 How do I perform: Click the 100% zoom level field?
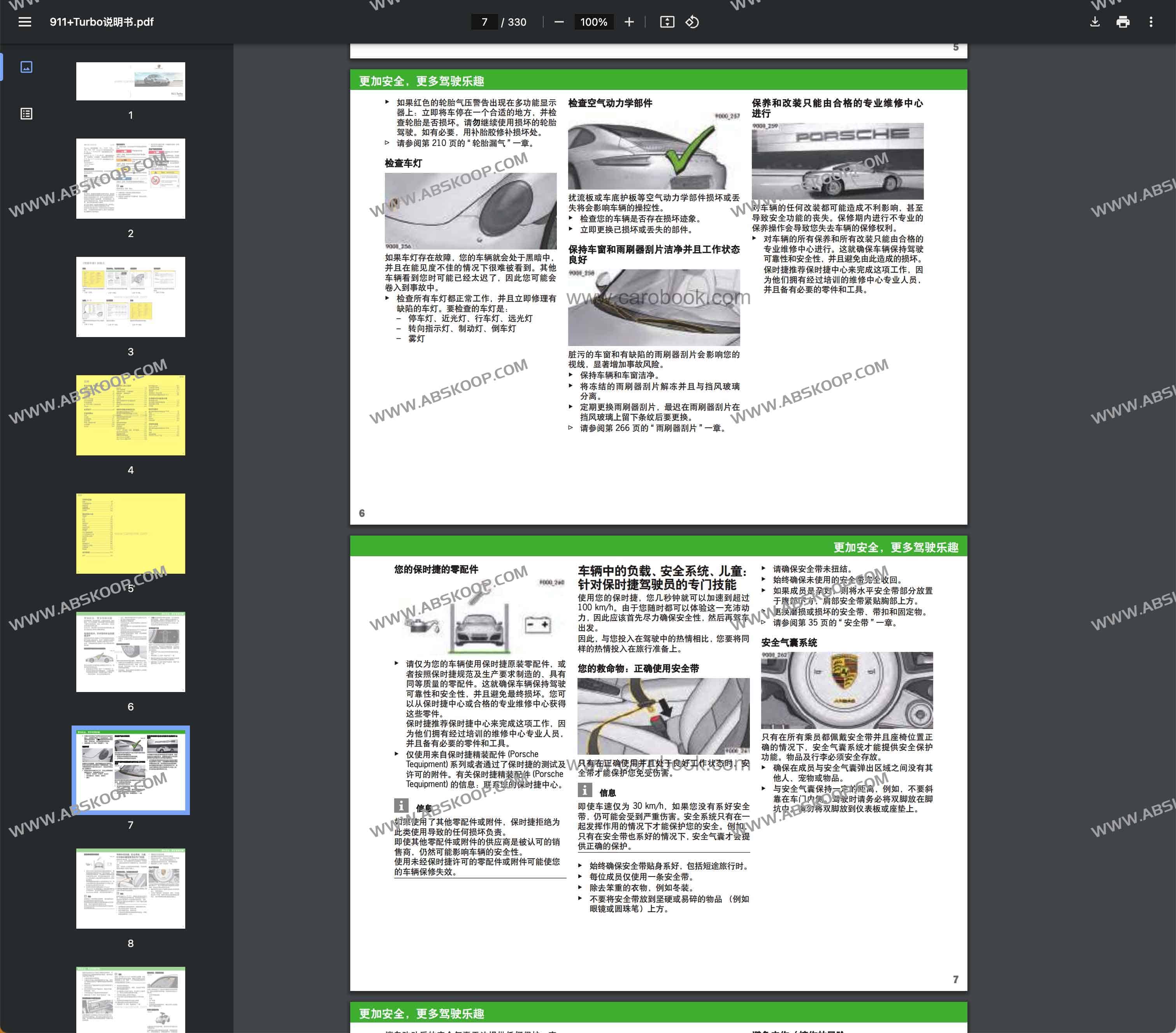point(593,22)
